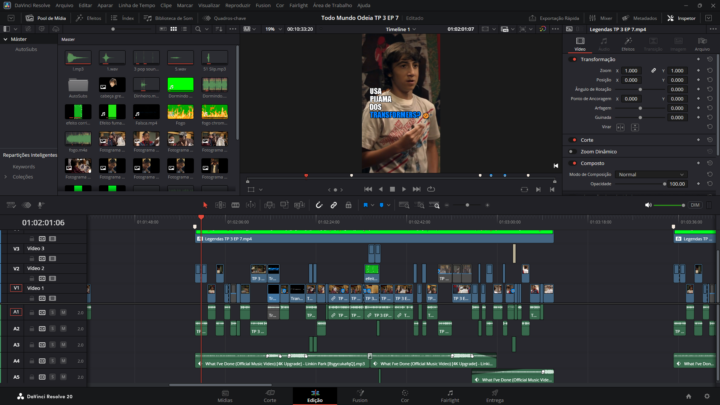This screenshot has height=405, width=720.
Task: Open the Efeitos tab in Inspetor
Action: click(629, 45)
